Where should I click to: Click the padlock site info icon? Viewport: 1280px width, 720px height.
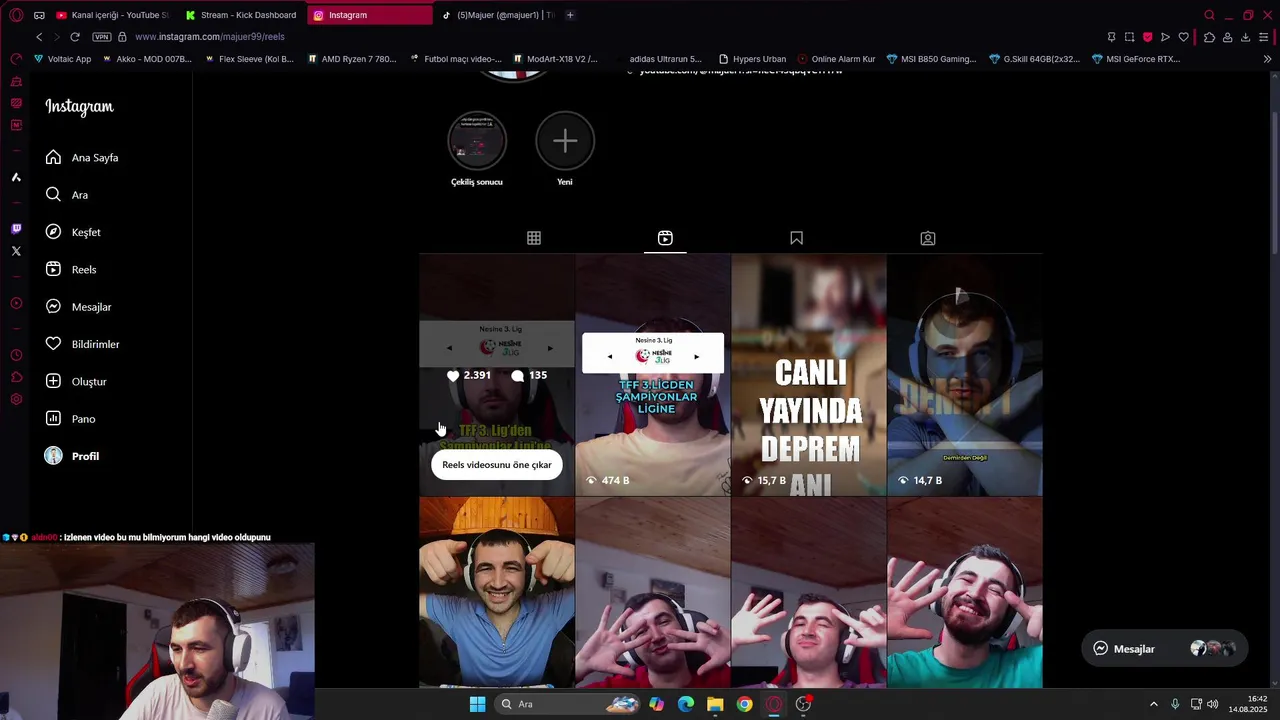(122, 37)
